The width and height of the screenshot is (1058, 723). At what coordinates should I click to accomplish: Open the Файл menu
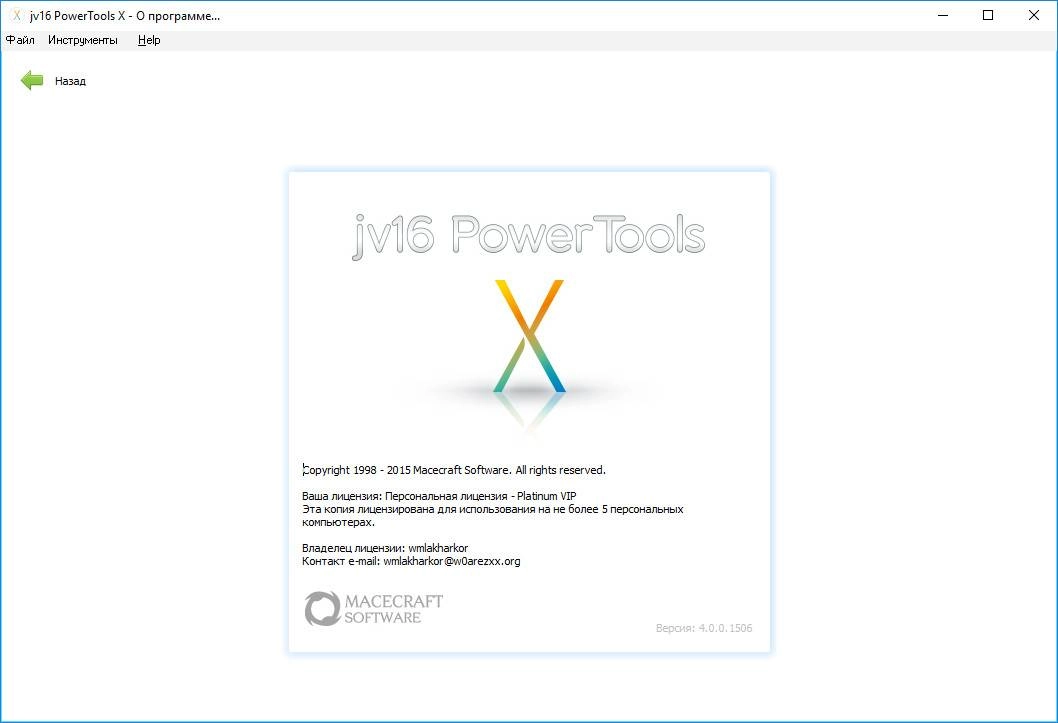20,40
